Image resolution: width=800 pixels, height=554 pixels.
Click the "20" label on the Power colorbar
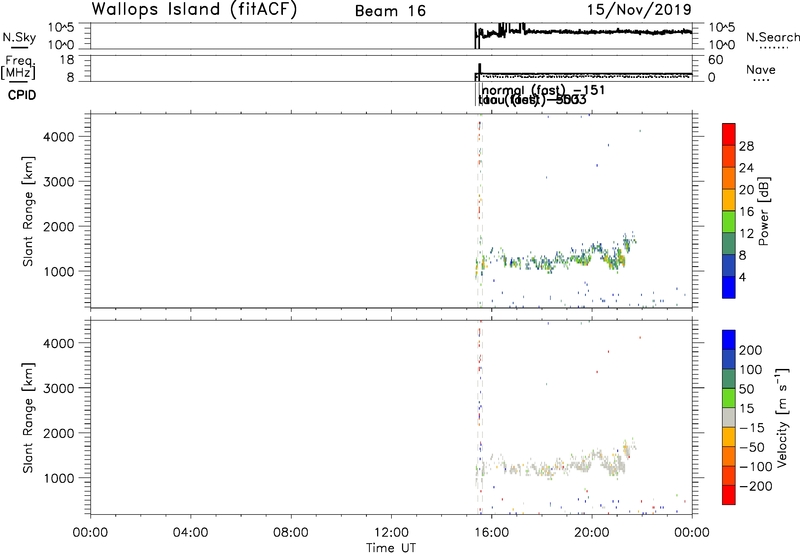coord(746,190)
